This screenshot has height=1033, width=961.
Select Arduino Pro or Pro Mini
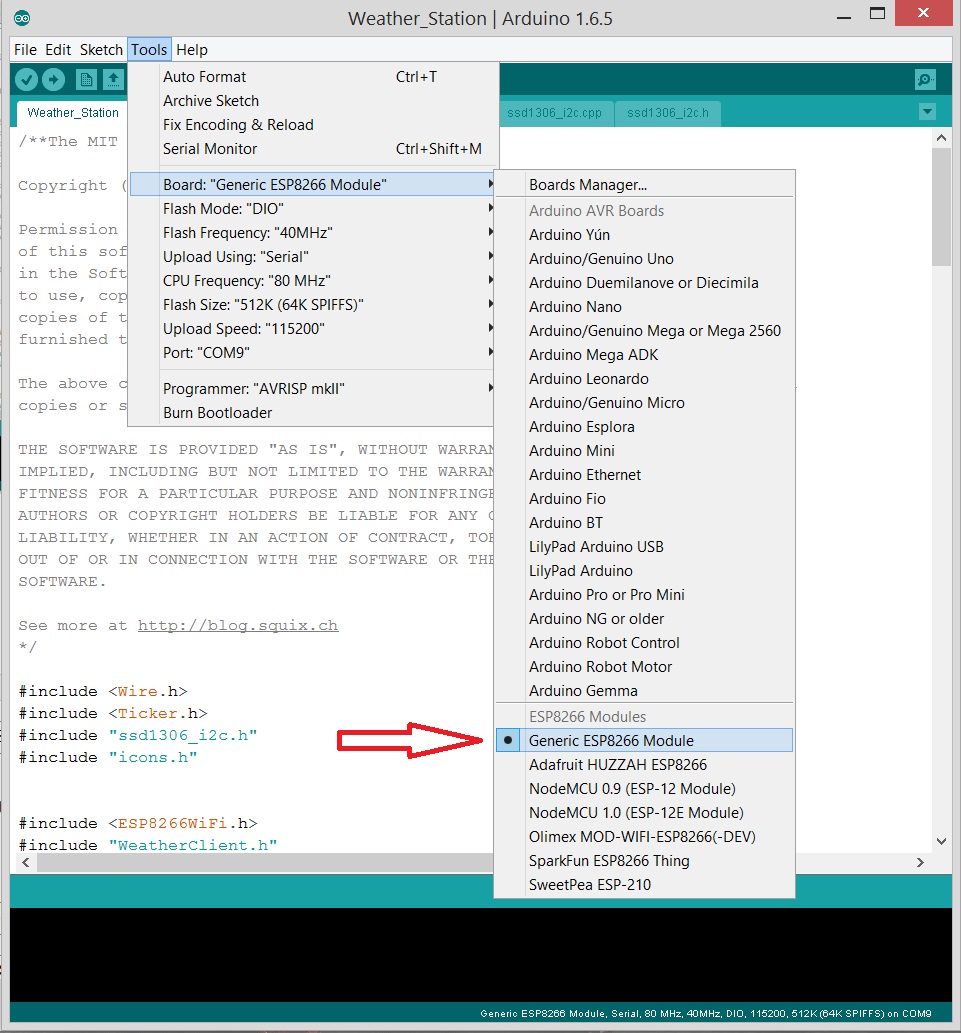click(x=644, y=595)
